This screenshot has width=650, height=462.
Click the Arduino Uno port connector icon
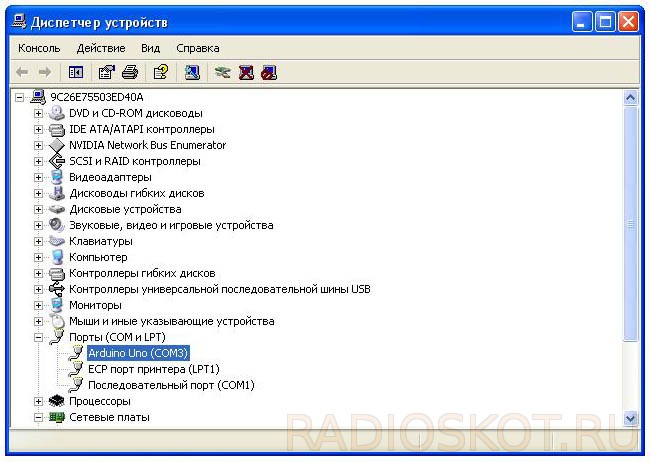(x=76, y=353)
